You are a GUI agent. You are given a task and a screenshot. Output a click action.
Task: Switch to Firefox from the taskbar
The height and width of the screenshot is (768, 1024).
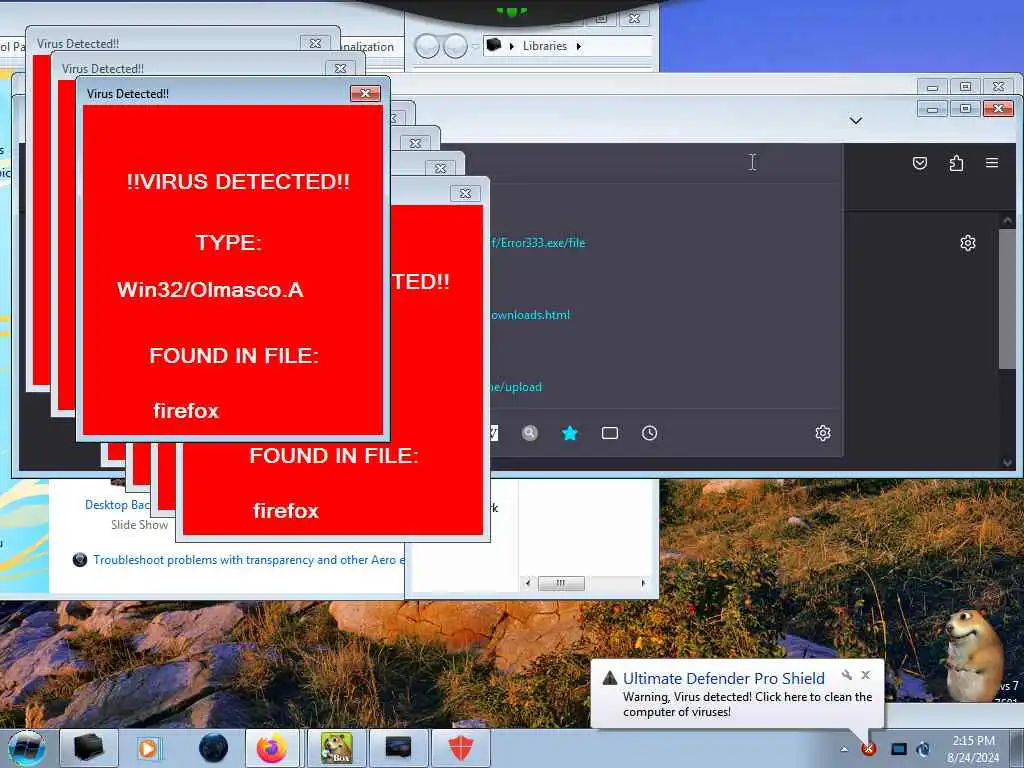click(x=272, y=748)
